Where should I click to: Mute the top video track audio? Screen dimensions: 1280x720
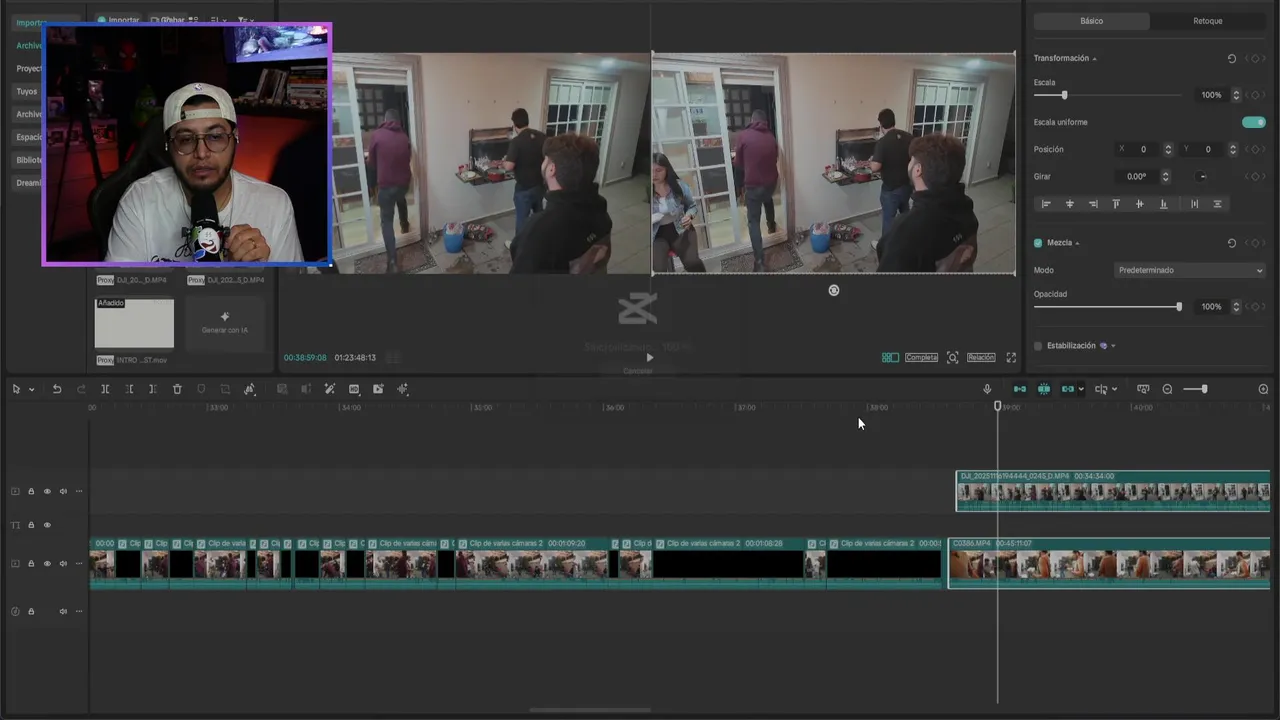[63, 491]
